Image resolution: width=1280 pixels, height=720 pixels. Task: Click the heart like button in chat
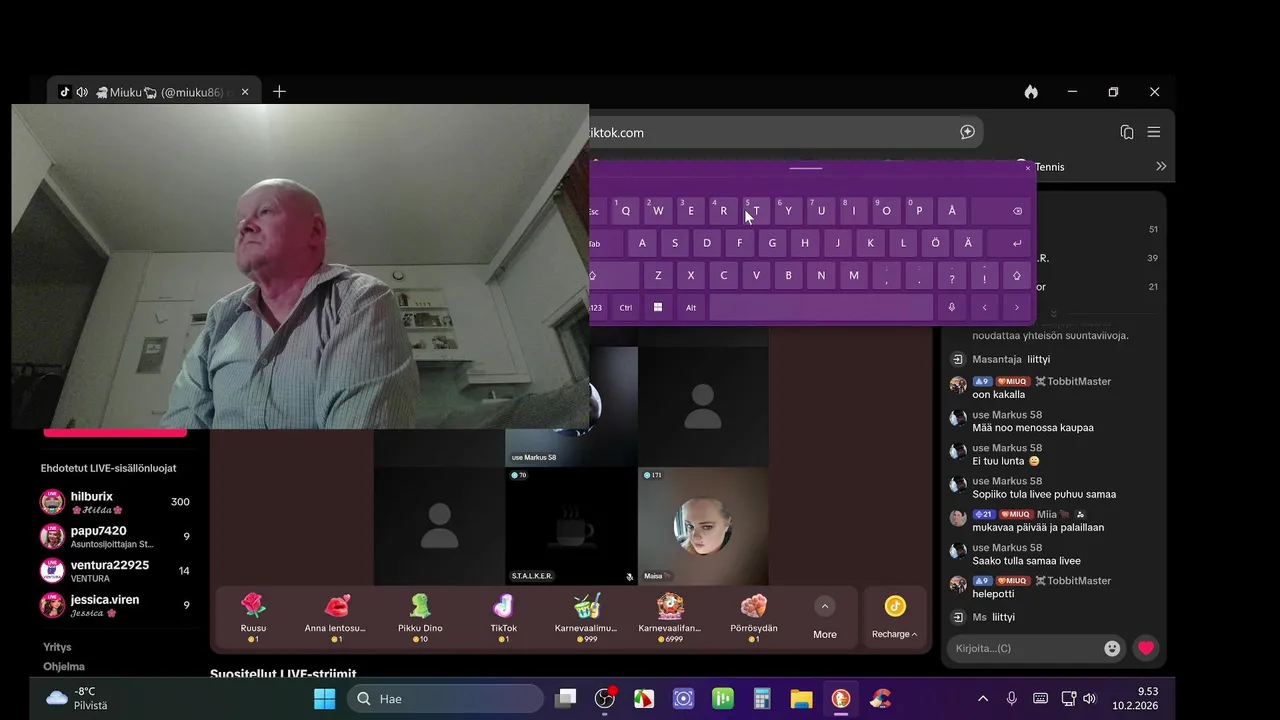click(1146, 648)
